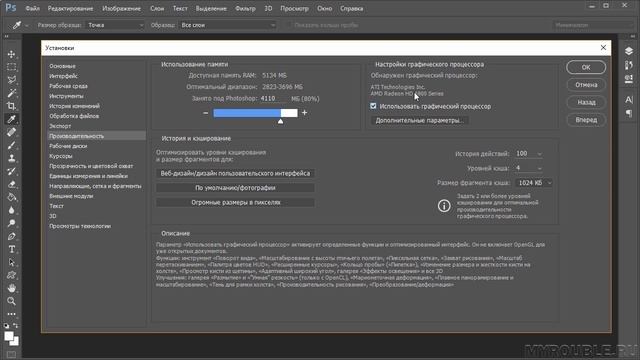Open the Размер фрагмента кэша dropdown
Image resolution: width=640 pixels, height=360 pixels.
click(533, 183)
